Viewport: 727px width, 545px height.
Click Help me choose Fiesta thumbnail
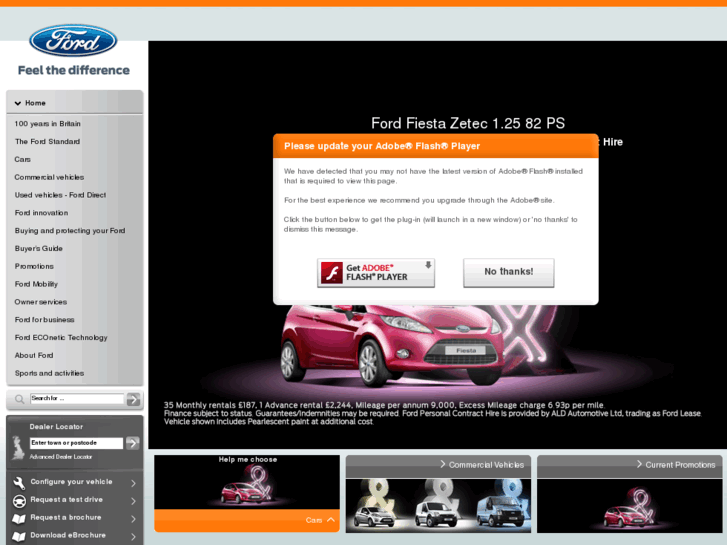coord(247,486)
